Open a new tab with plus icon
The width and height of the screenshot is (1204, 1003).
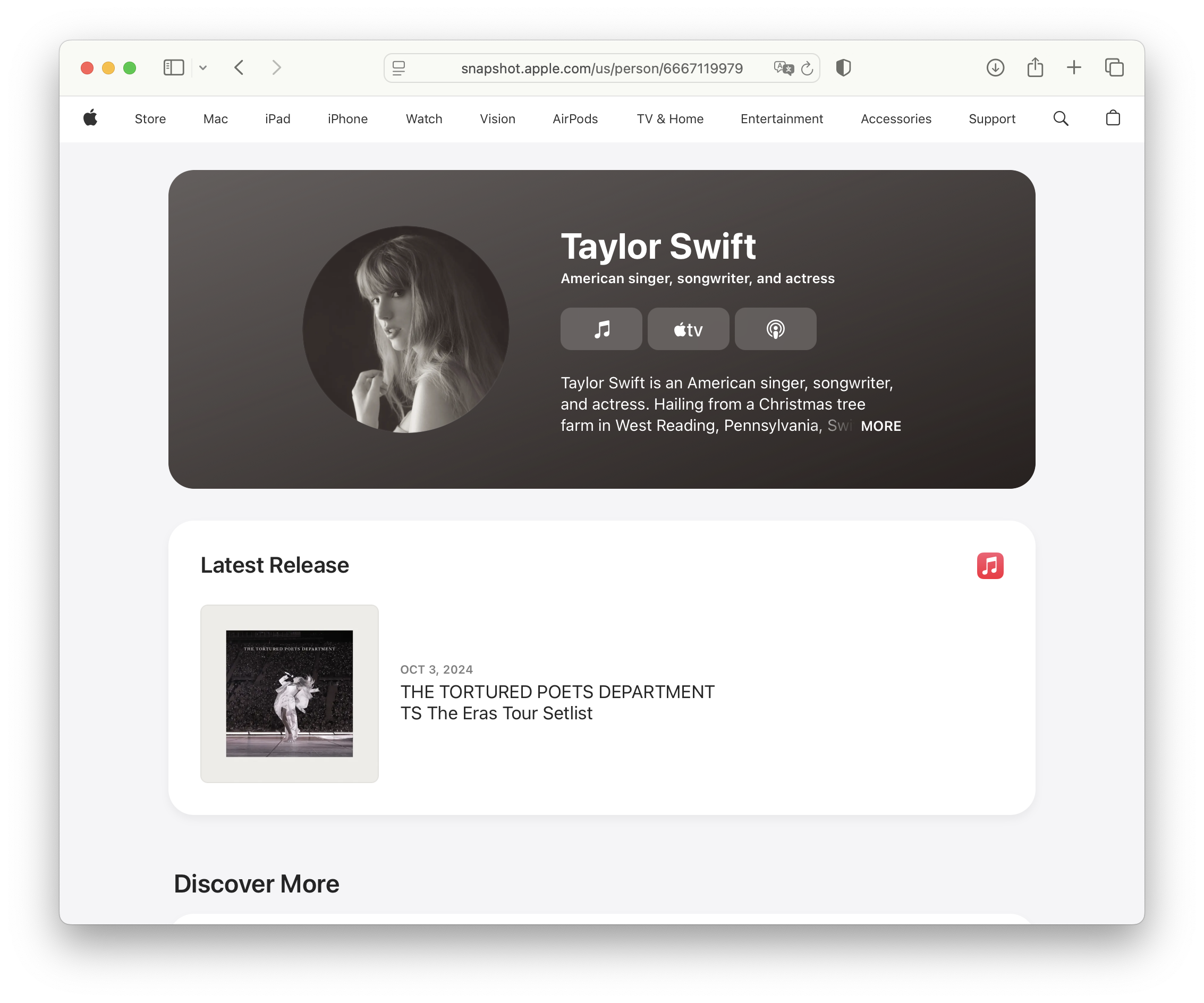pyautogui.click(x=1074, y=67)
